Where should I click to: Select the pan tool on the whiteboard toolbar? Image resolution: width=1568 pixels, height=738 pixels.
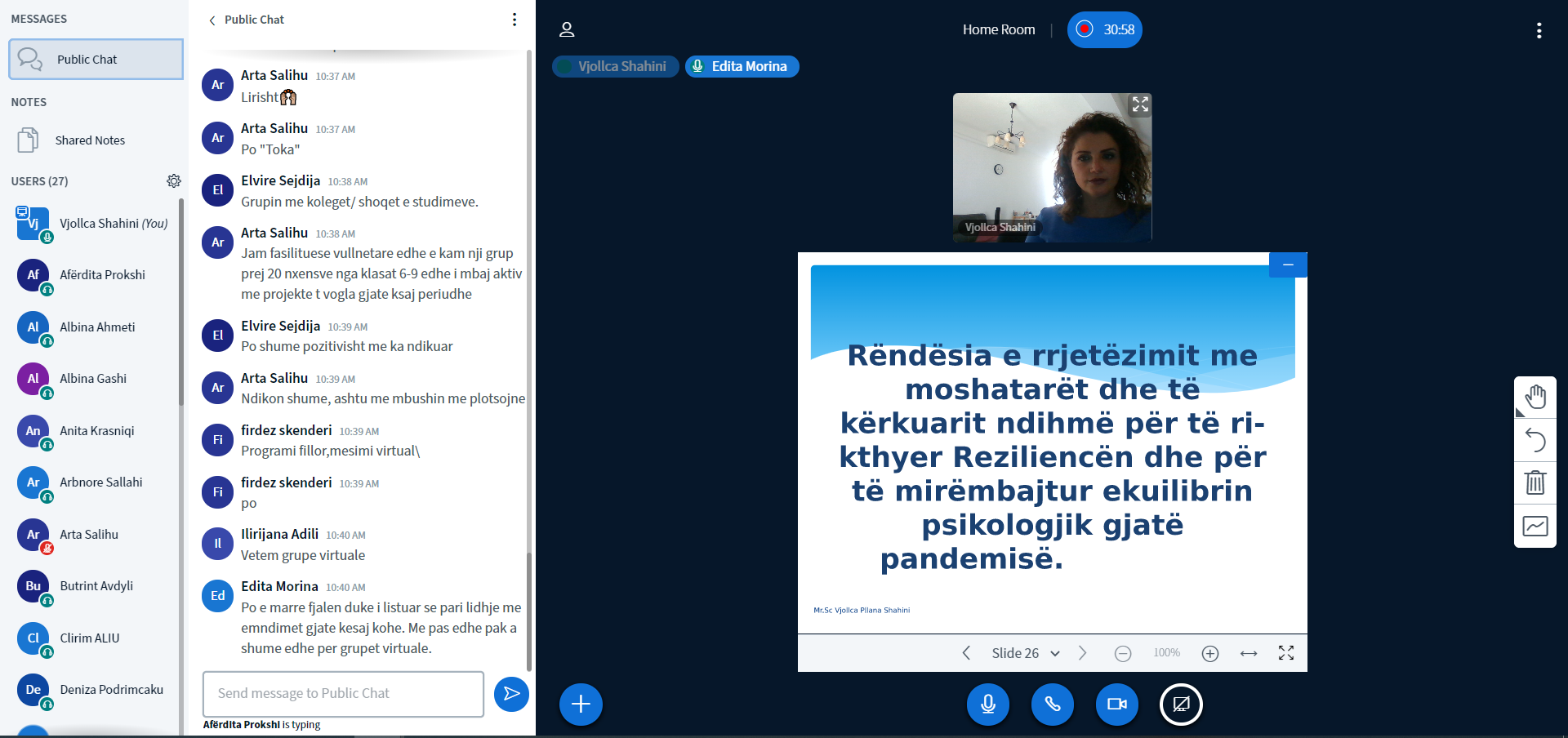pos(1535,397)
